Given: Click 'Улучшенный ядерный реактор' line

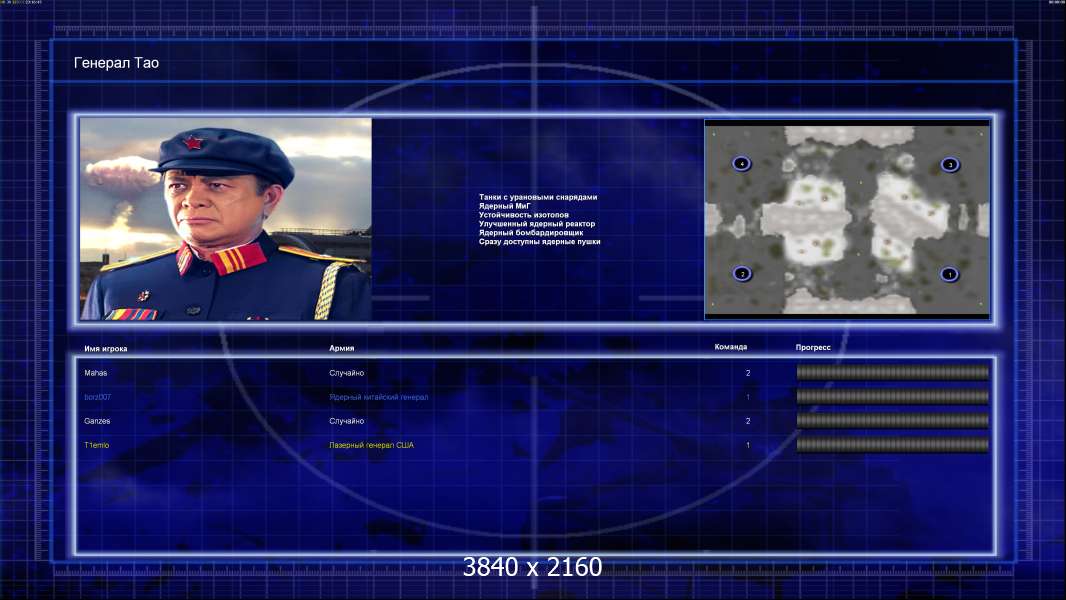Looking at the screenshot, I should coord(536,224).
